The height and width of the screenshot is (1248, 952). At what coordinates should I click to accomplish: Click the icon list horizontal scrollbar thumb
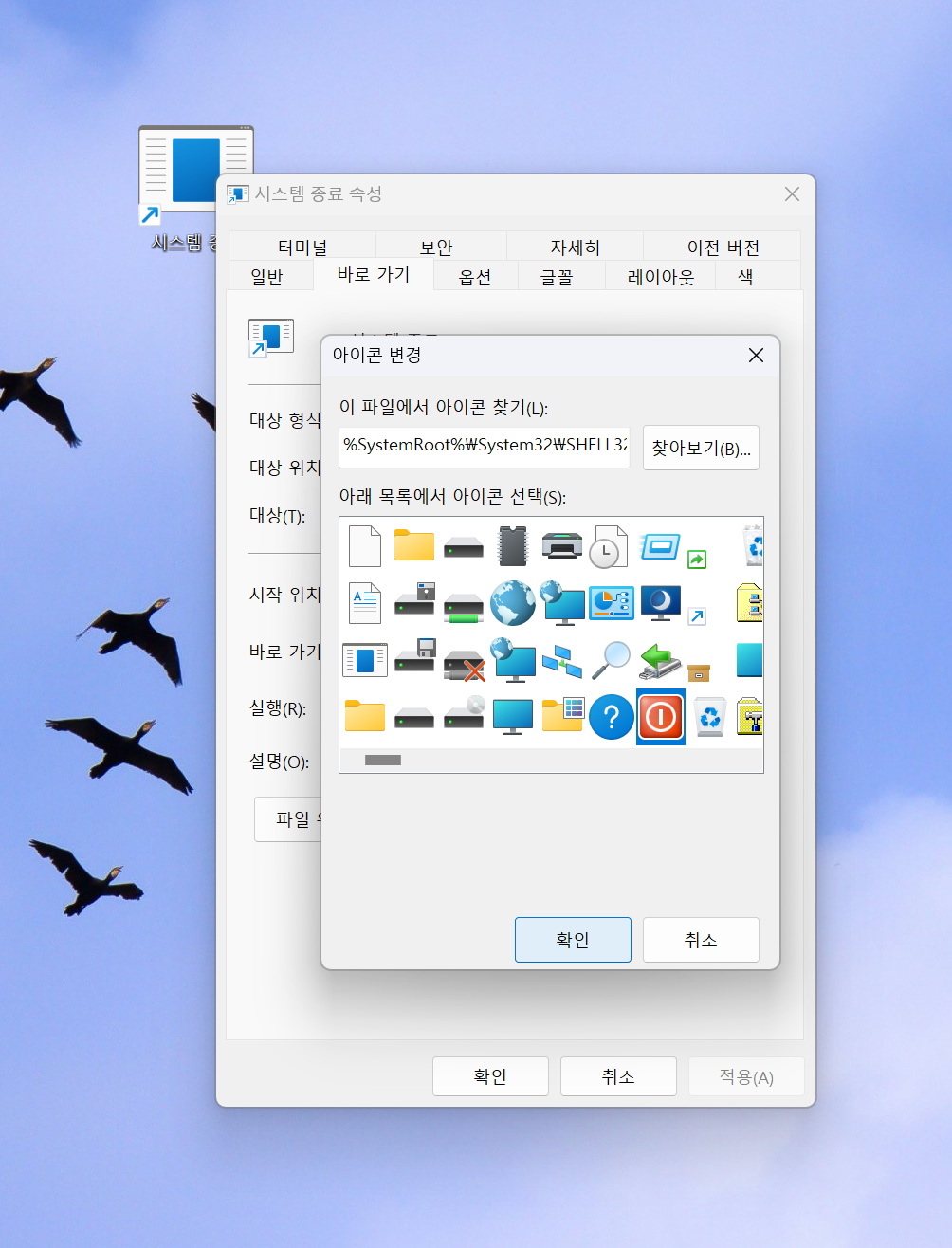click(383, 760)
